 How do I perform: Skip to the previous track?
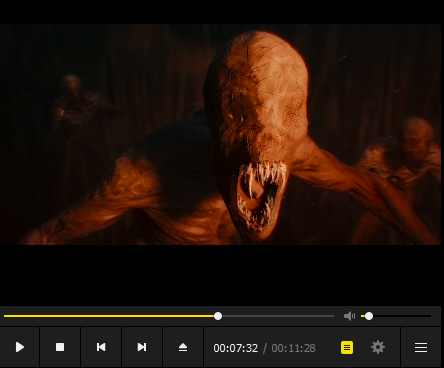point(101,347)
